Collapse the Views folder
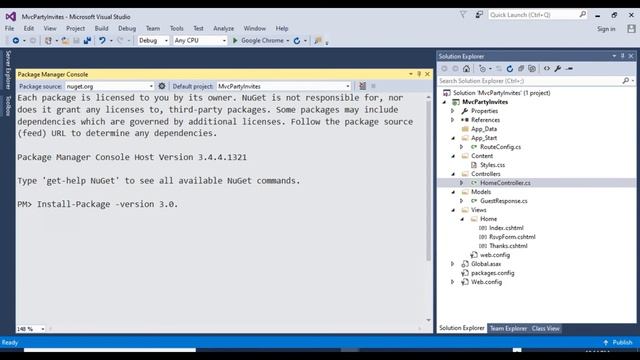The image size is (640, 360). click(453, 210)
